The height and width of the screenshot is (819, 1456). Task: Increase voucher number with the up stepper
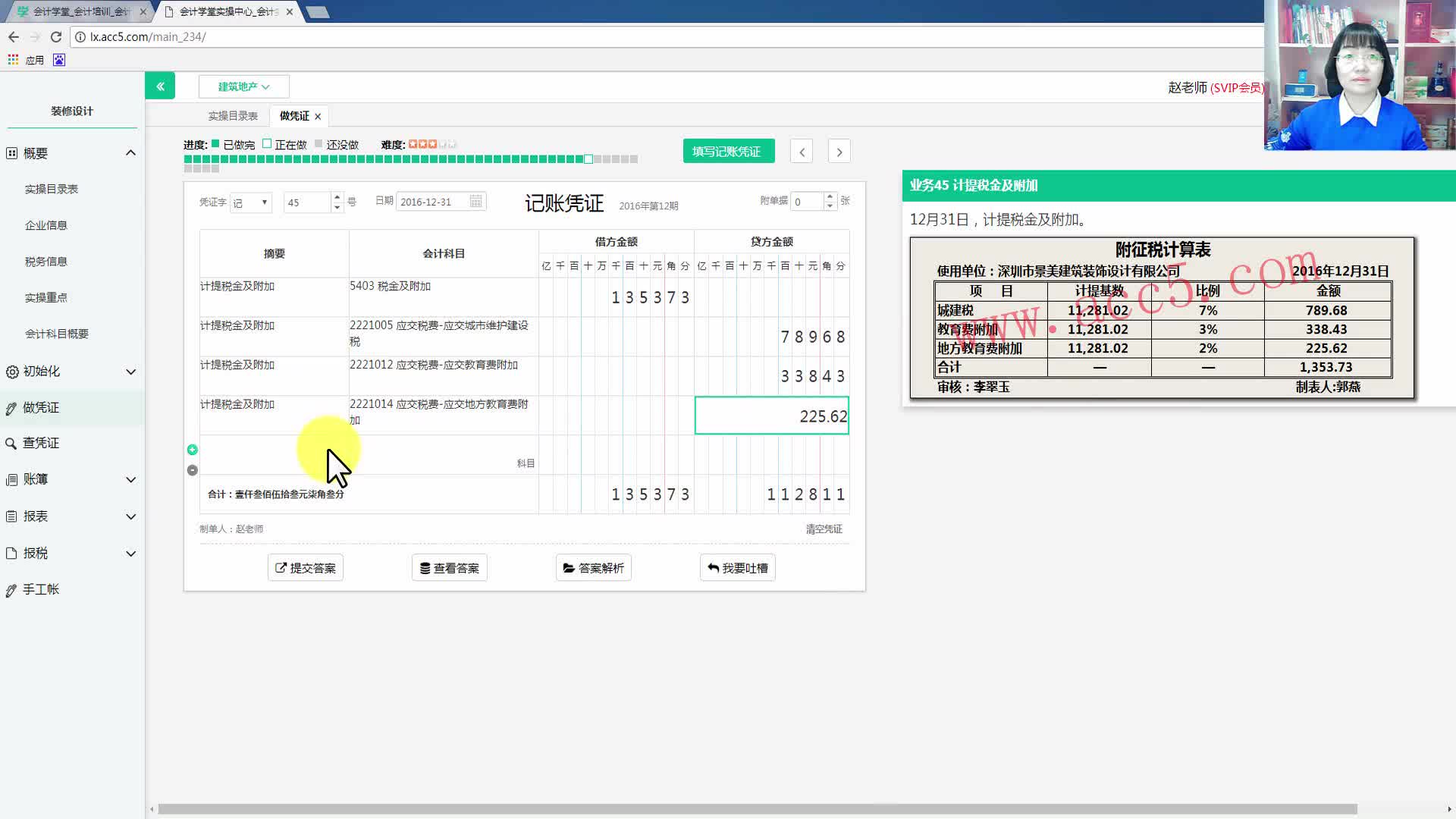click(x=336, y=197)
